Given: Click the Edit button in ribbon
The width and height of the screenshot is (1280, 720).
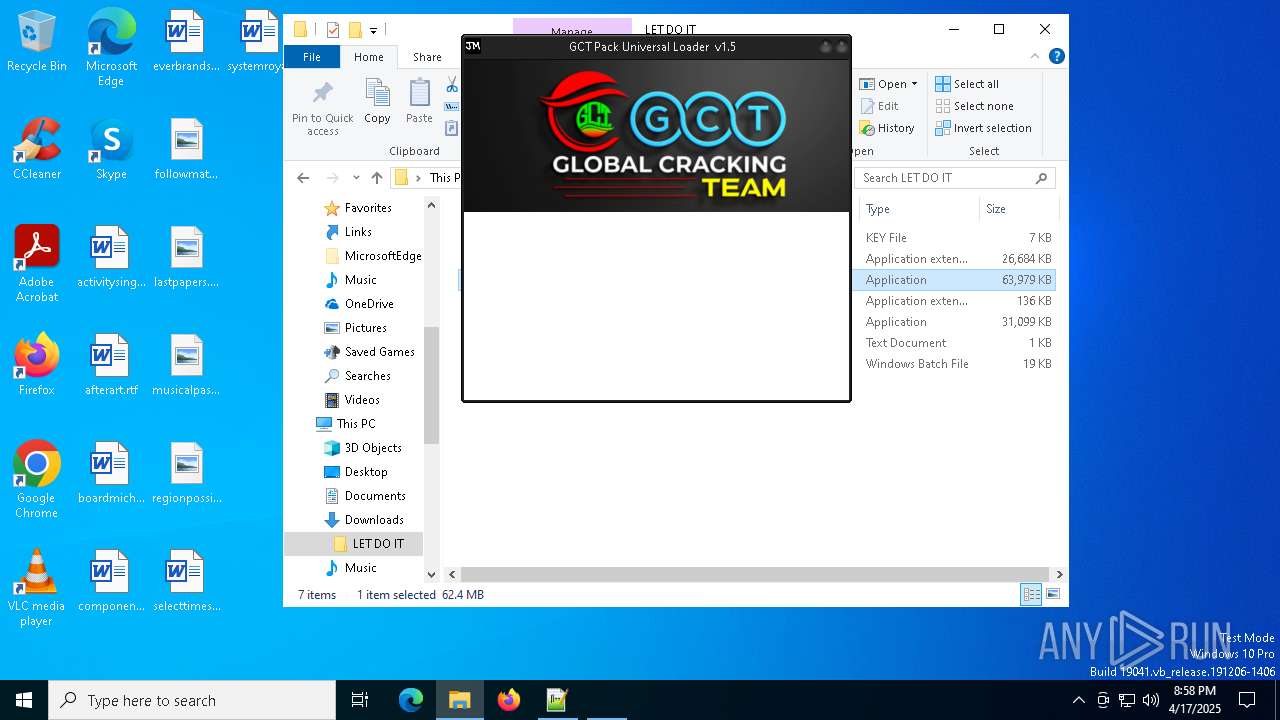Looking at the screenshot, I should [879, 106].
